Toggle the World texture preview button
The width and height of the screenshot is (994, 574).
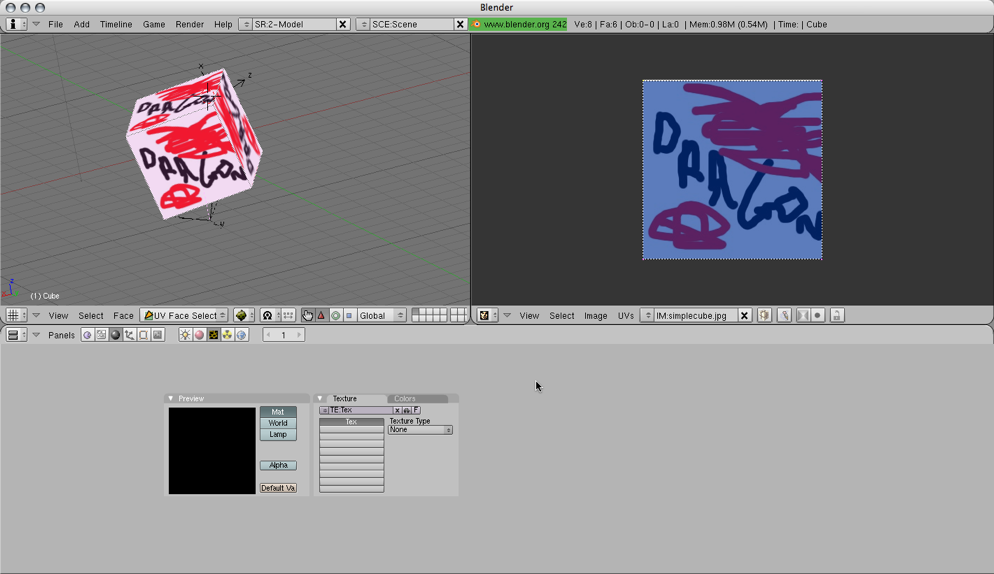point(278,423)
